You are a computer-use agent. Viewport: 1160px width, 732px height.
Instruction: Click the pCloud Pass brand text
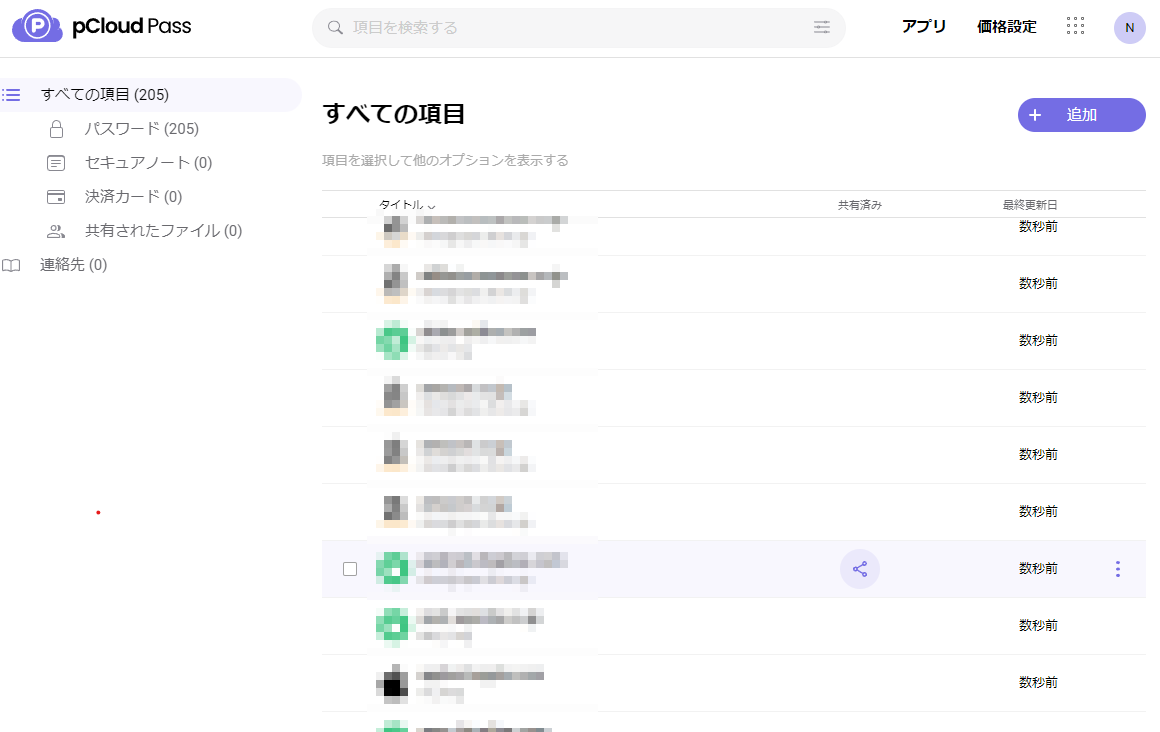click(132, 26)
